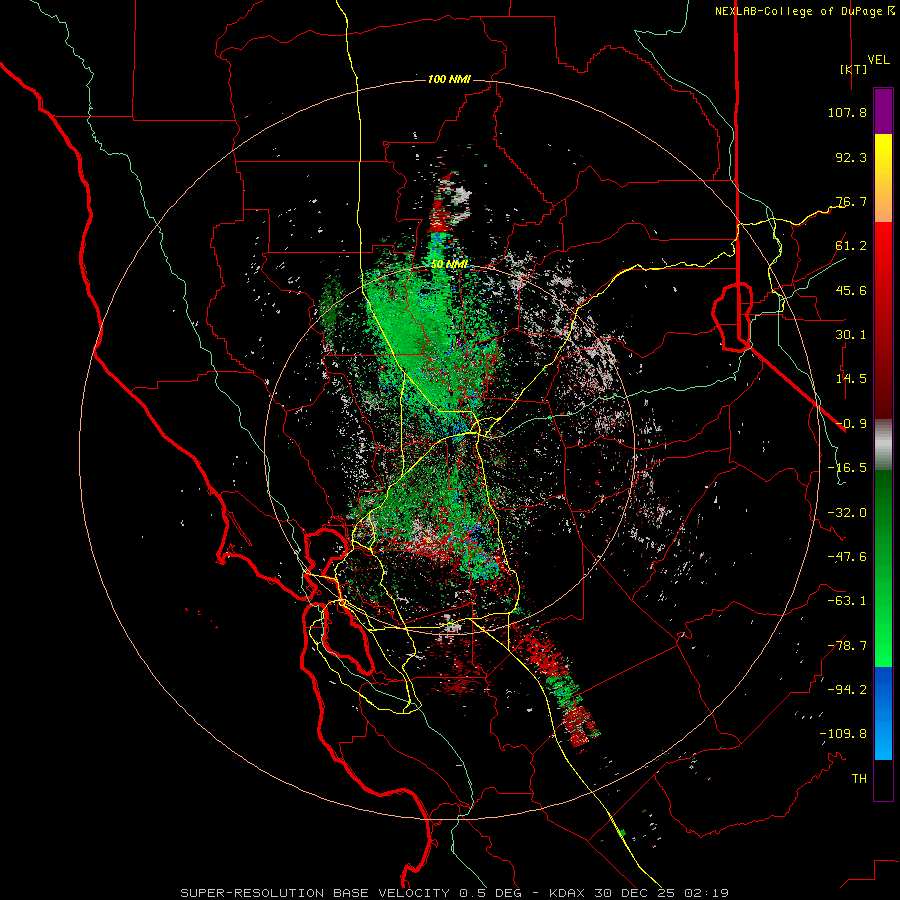Click the -94.2 legend value

847,690
